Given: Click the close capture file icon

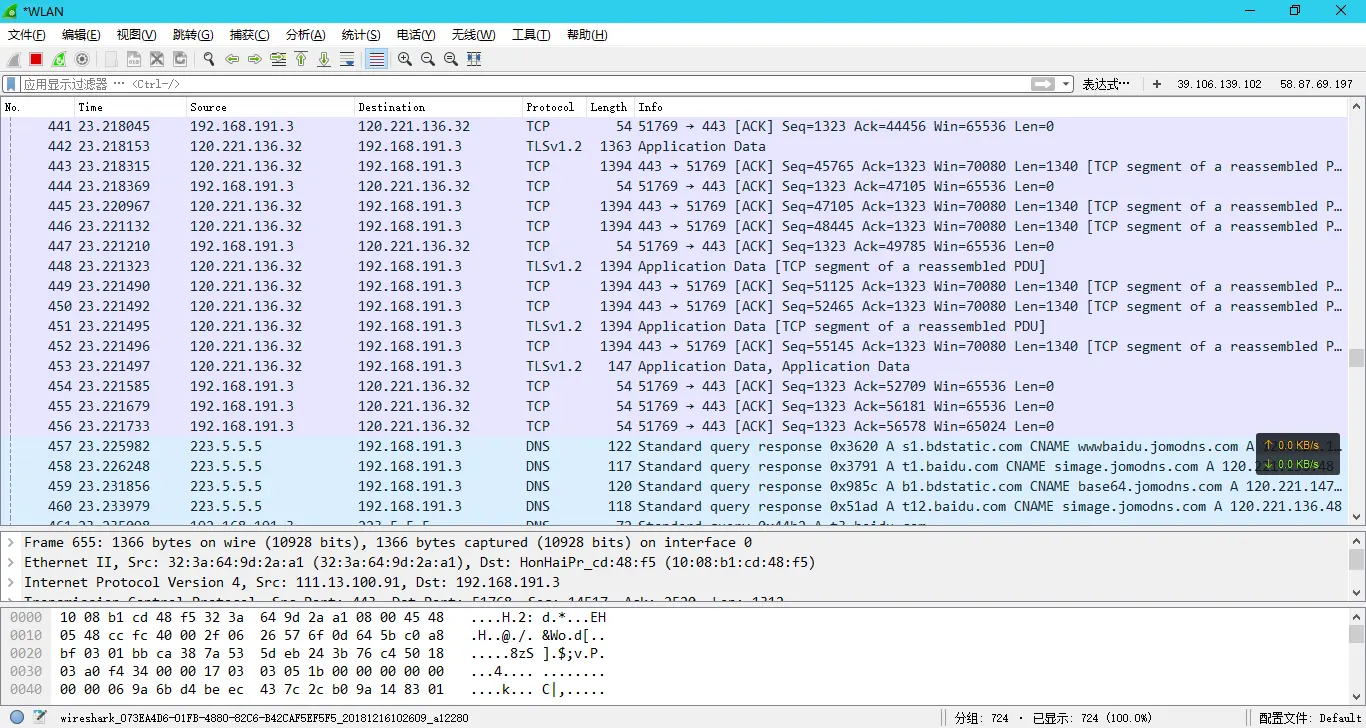Looking at the screenshot, I should (156, 59).
